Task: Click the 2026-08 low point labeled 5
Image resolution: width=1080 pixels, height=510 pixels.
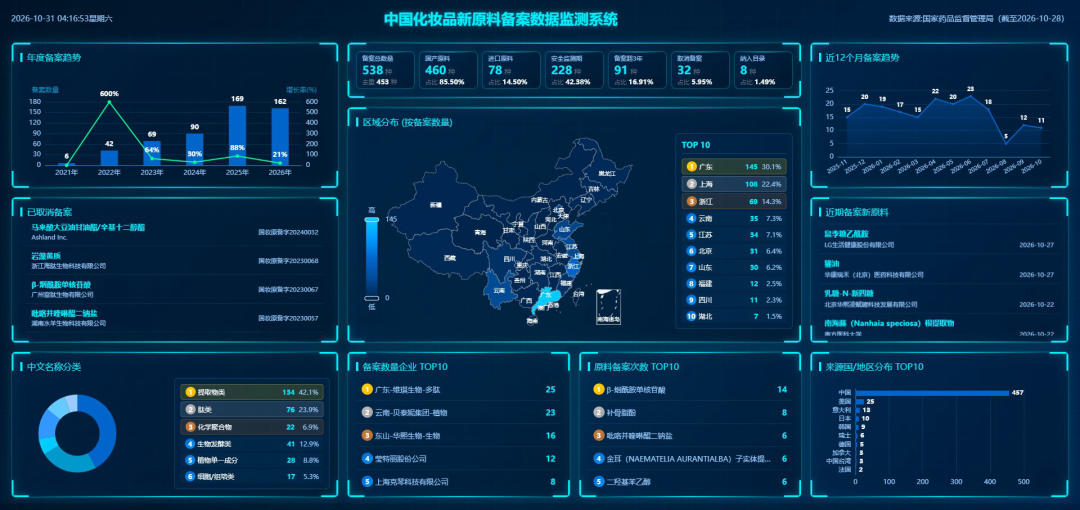Action: [x=1006, y=143]
